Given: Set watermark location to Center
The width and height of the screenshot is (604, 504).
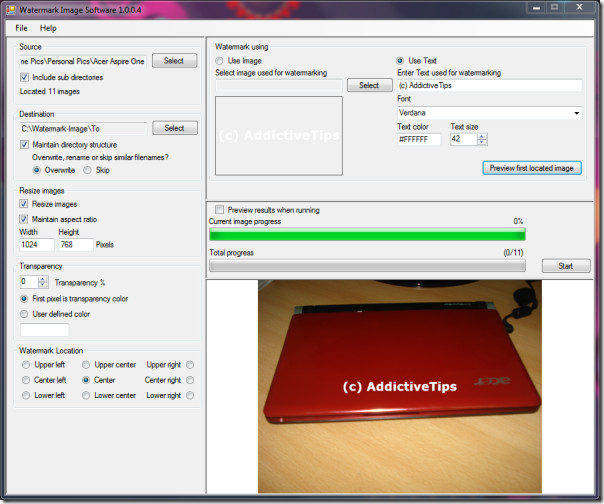Looking at the screenshot, I should coord(86,380).
